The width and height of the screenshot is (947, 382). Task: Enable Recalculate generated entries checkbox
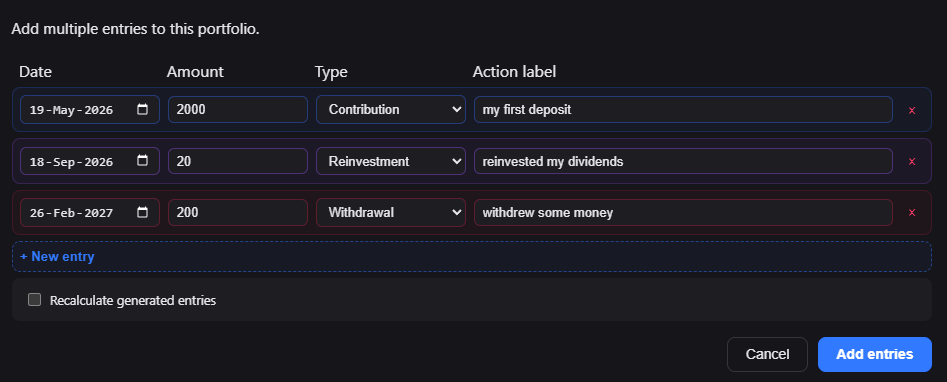pyautogui.click(x=34, y=300)
